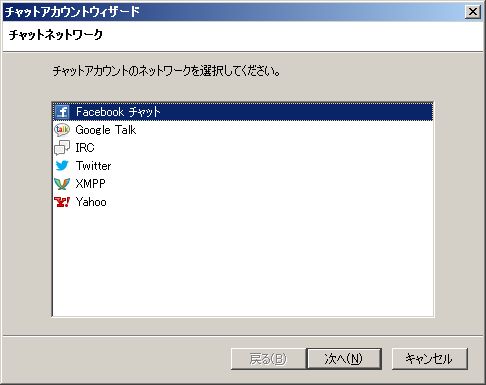This screenshot has width=486, height=385.
Task: Click the XMPP logo icon
Action: pos(62,184)
